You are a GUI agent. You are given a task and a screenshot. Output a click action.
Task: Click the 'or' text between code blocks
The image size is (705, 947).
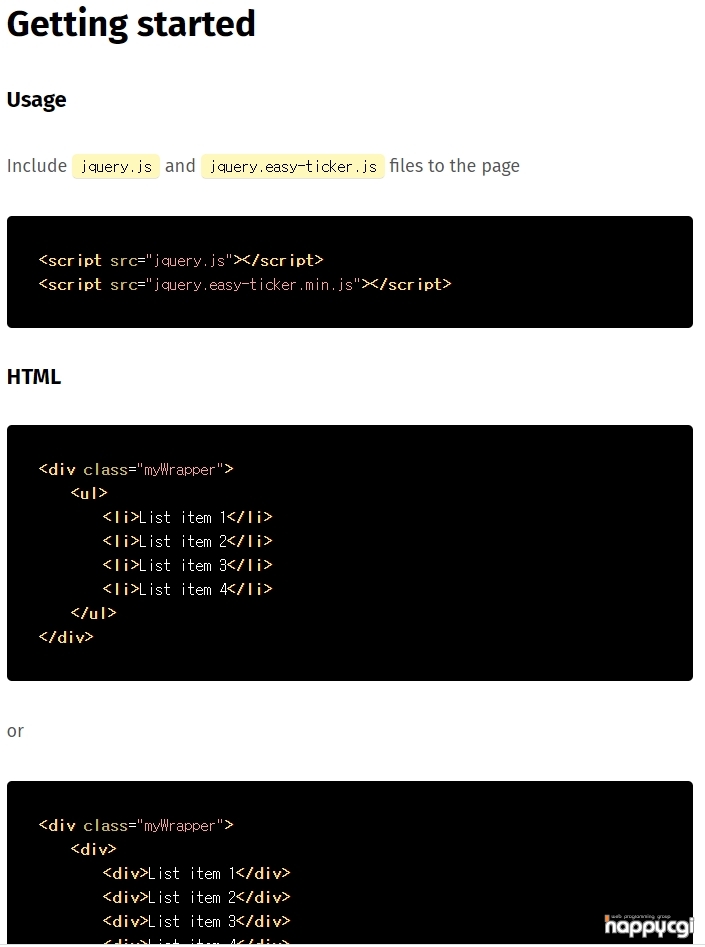tap(15, 731)
